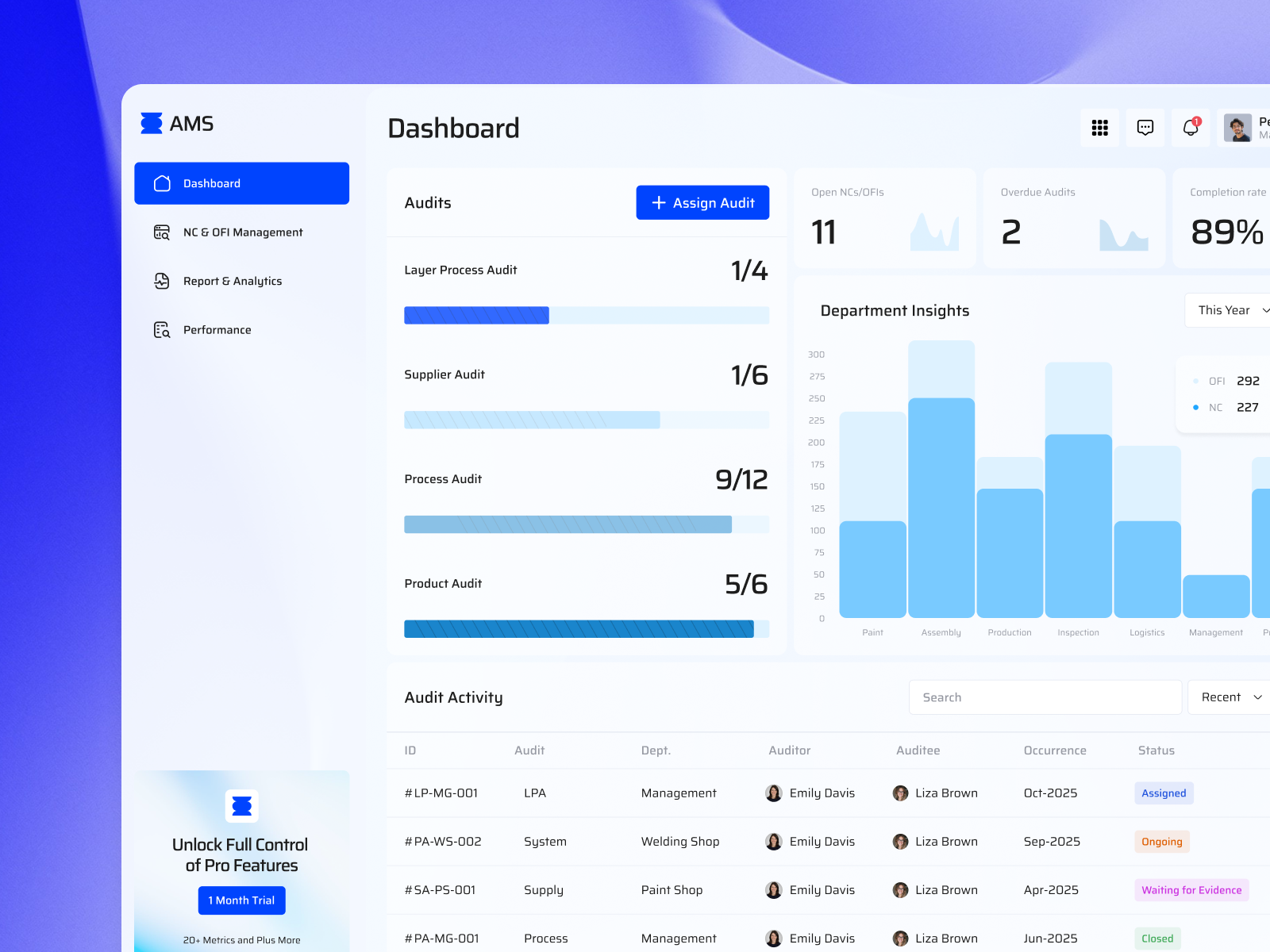Click Liza Brown avatar in #PA-WS-002 row

coord(900,842)
